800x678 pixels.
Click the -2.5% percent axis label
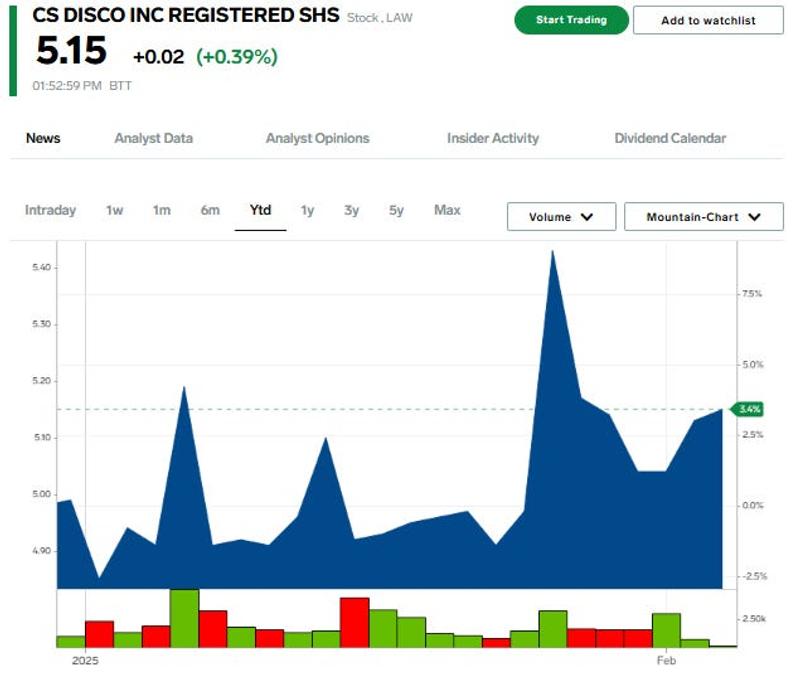click(755, 576)
